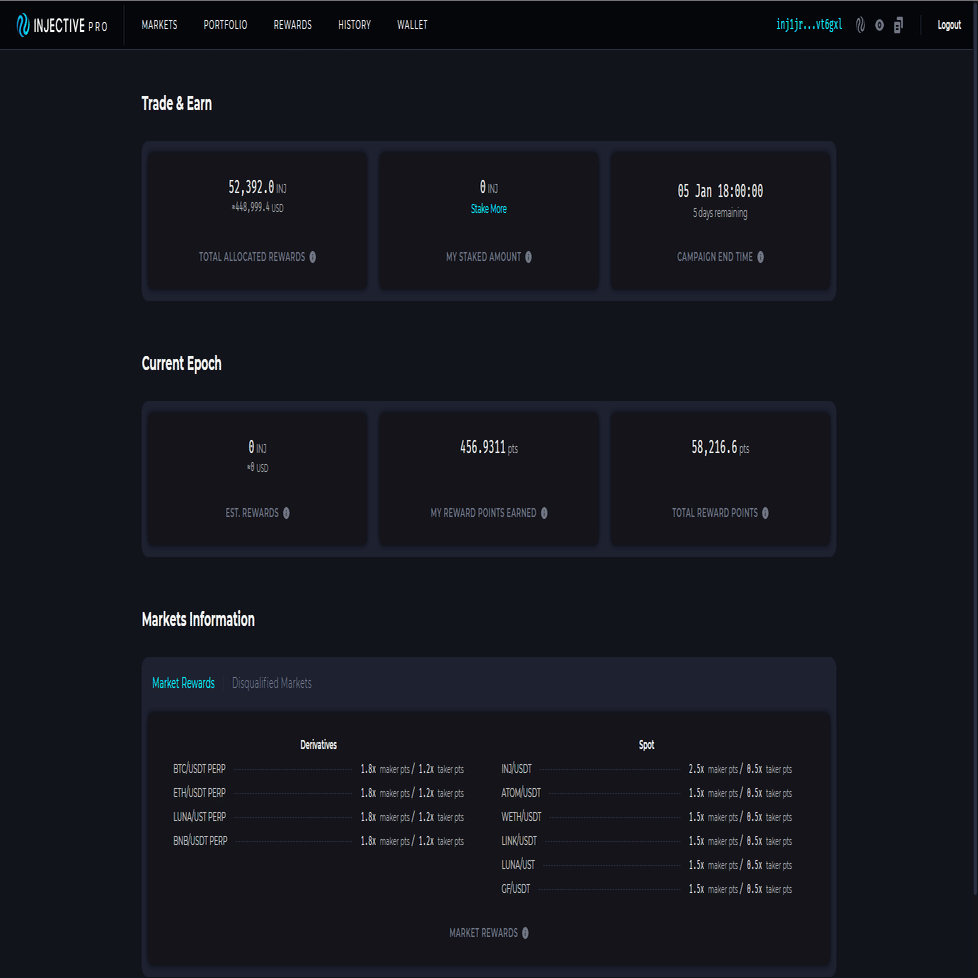Click the INJ/USDT spot market row
978x978 pixels.
pyautogui.click(x=646, y=769)
